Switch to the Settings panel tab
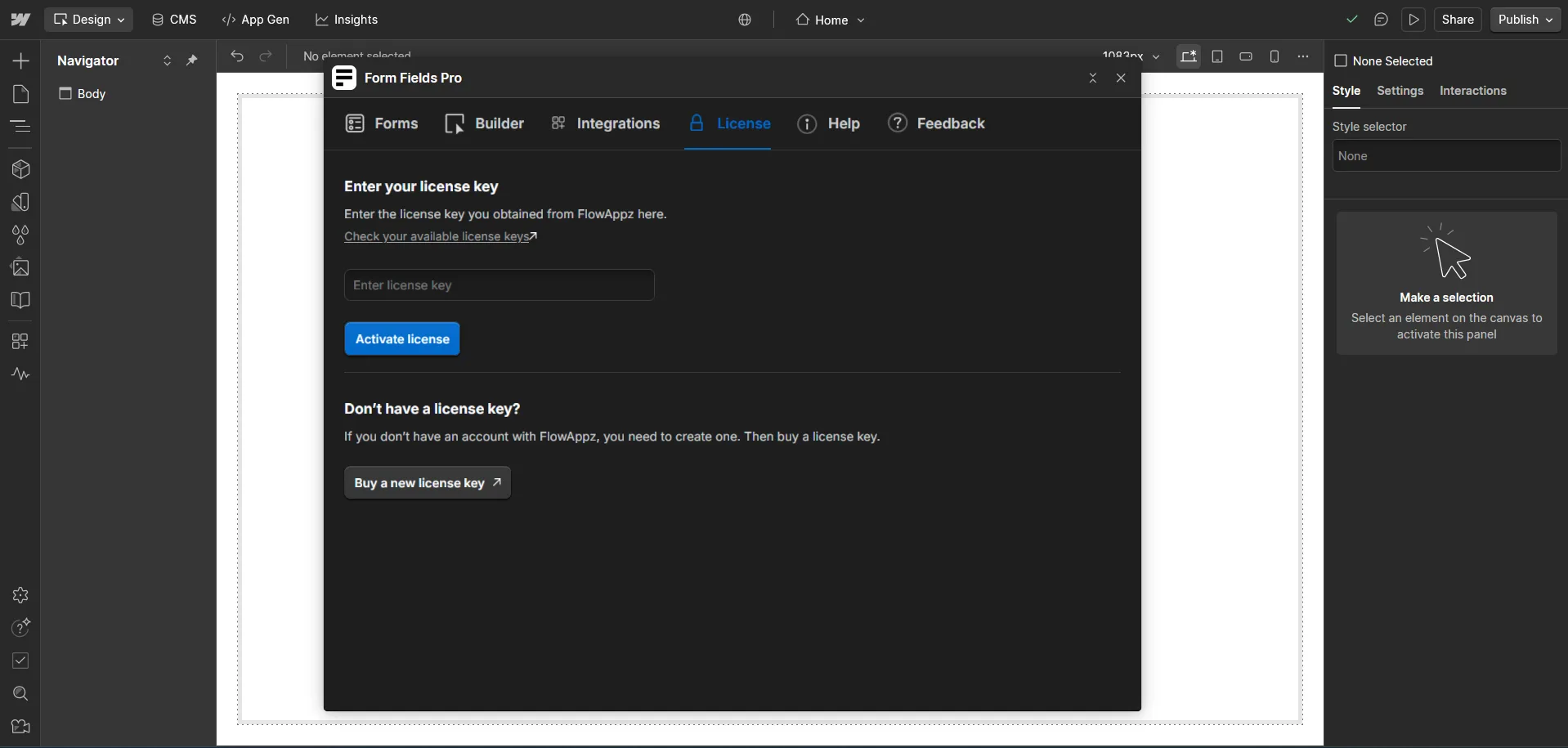This screenshot has height=748, width=1568. click(1400, 91)
